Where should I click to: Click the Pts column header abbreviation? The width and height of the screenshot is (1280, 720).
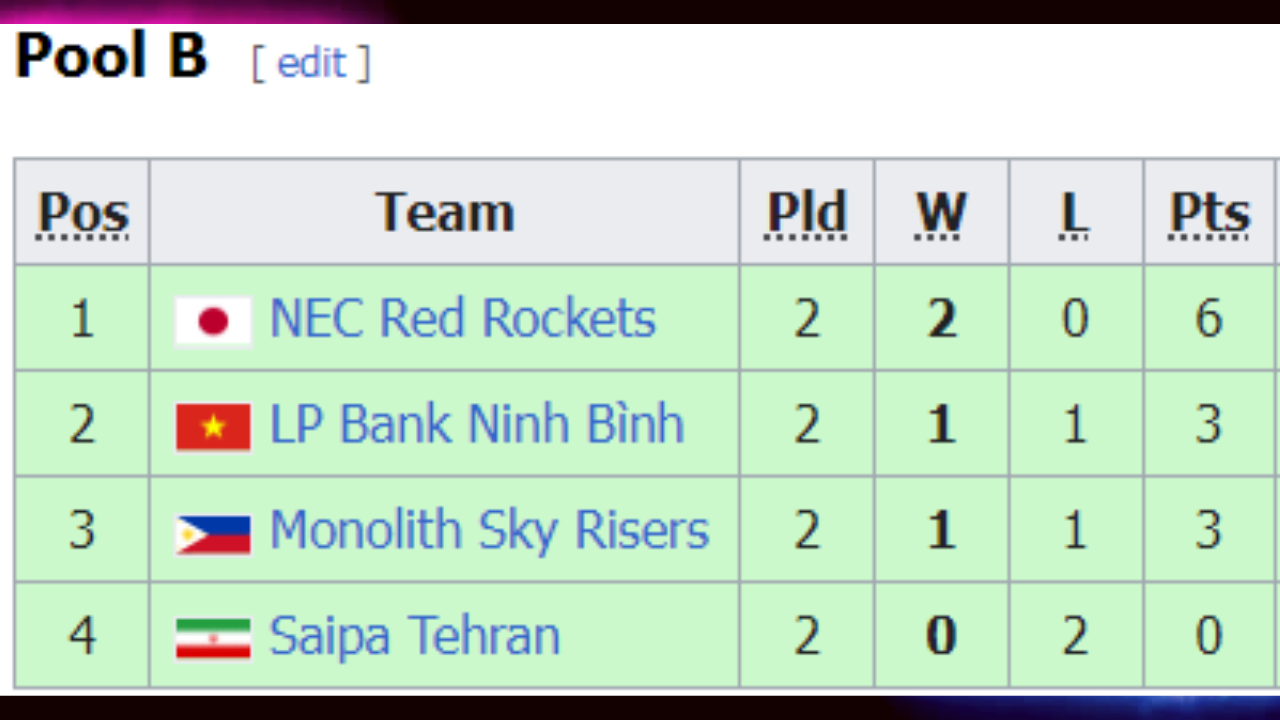click(x=1210, y=214)
